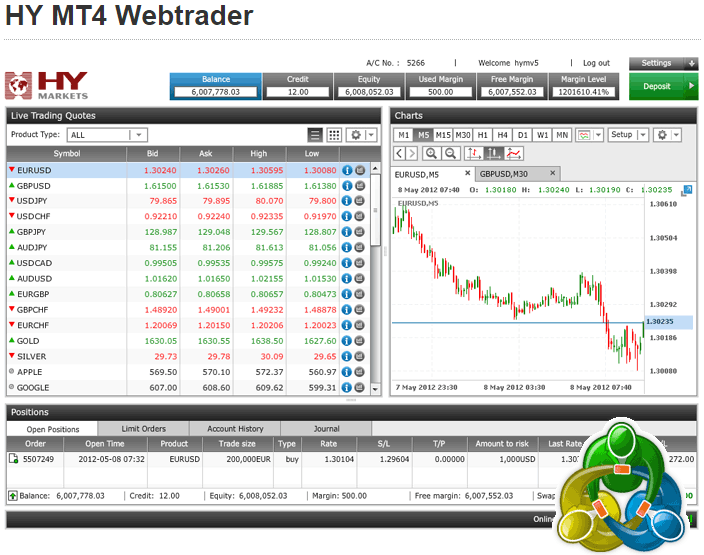Open the EURUSD,M5 chart tab
The width and height of the screenshot is (704, 555).
[x=417, y=174]
